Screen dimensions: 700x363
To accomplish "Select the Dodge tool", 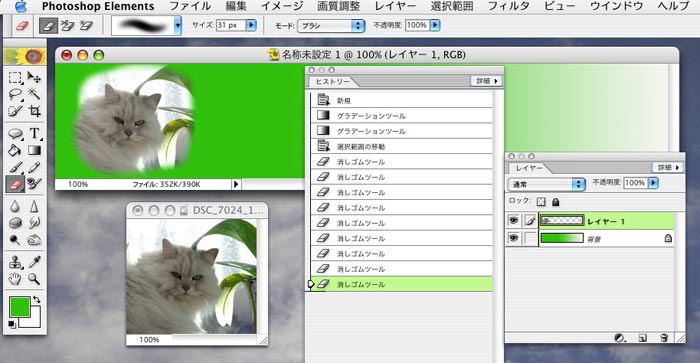I will (x=15, y=240).
